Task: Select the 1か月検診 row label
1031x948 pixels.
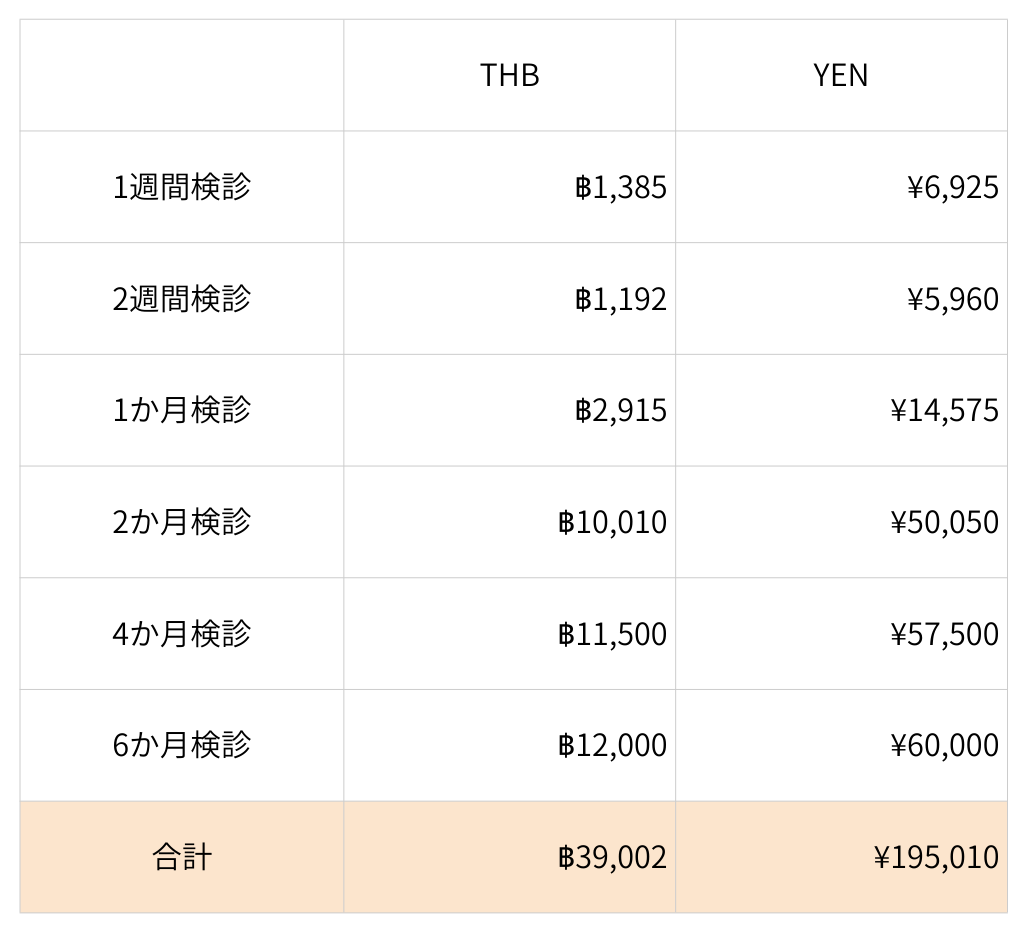Action: [181, 411]
